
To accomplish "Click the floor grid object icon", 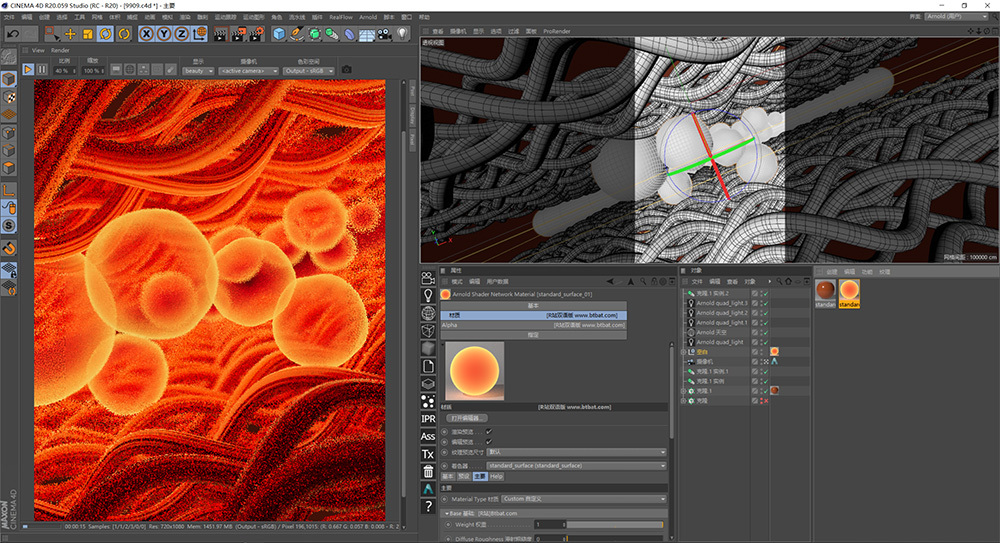I will pos(367,34).
